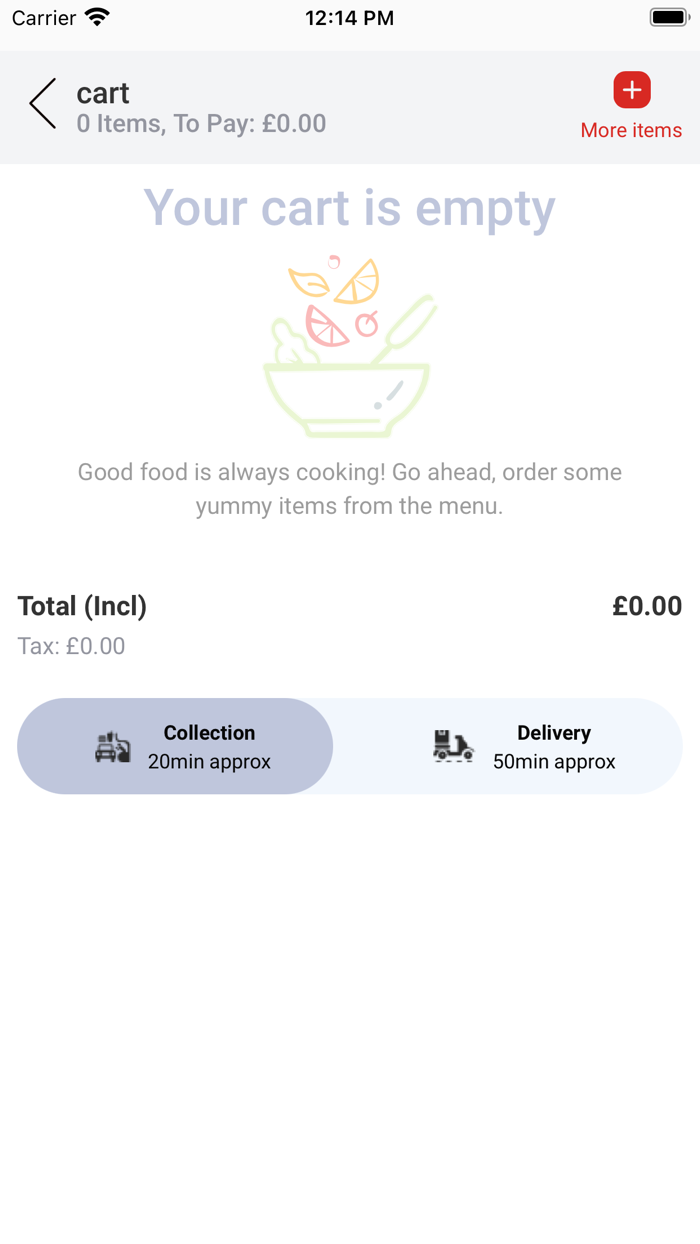Tap the "Tax: £0.00" line
700x1244 pixels.
[71, 646]
